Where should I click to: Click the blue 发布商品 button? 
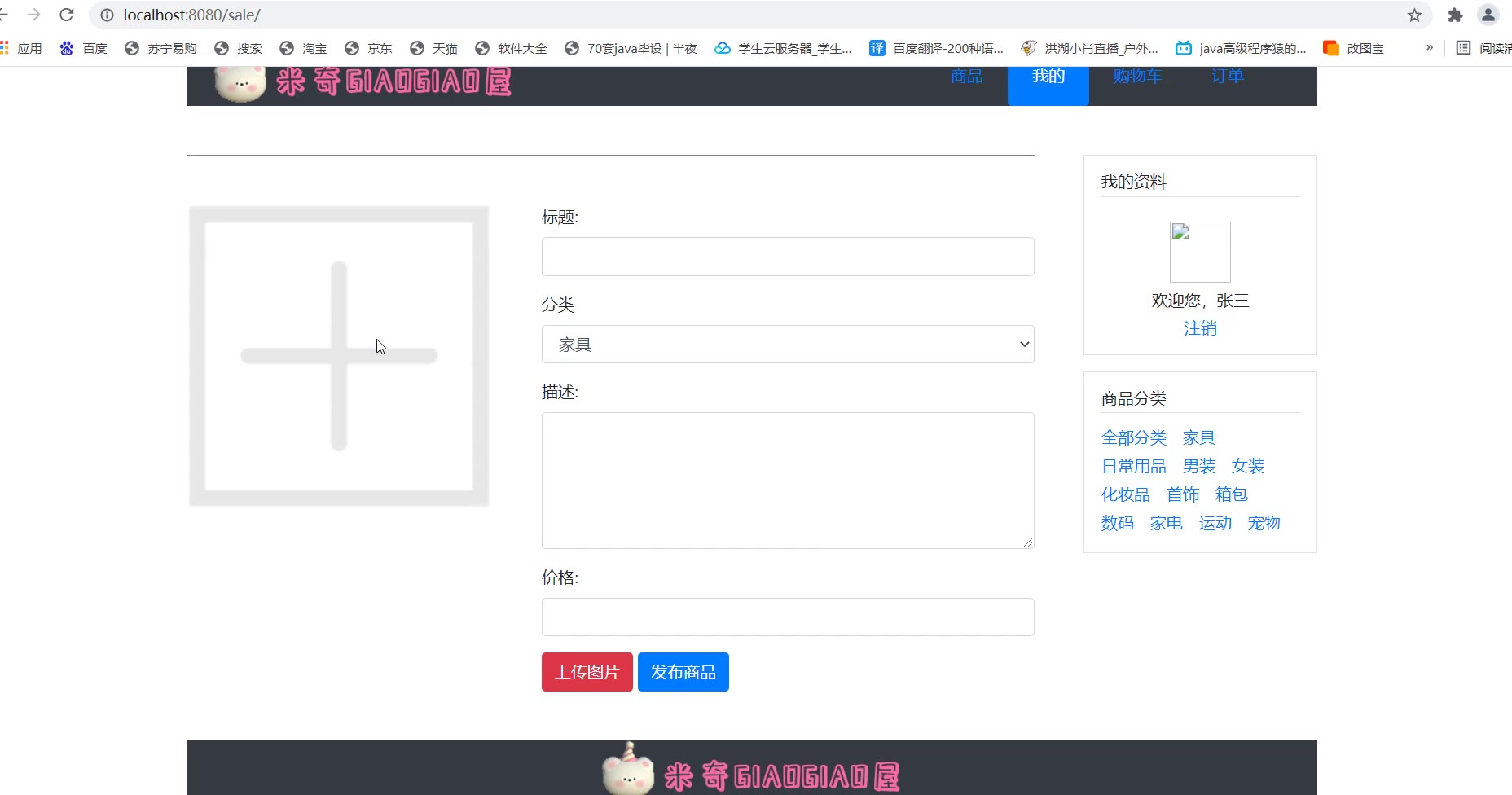[683, 672]
